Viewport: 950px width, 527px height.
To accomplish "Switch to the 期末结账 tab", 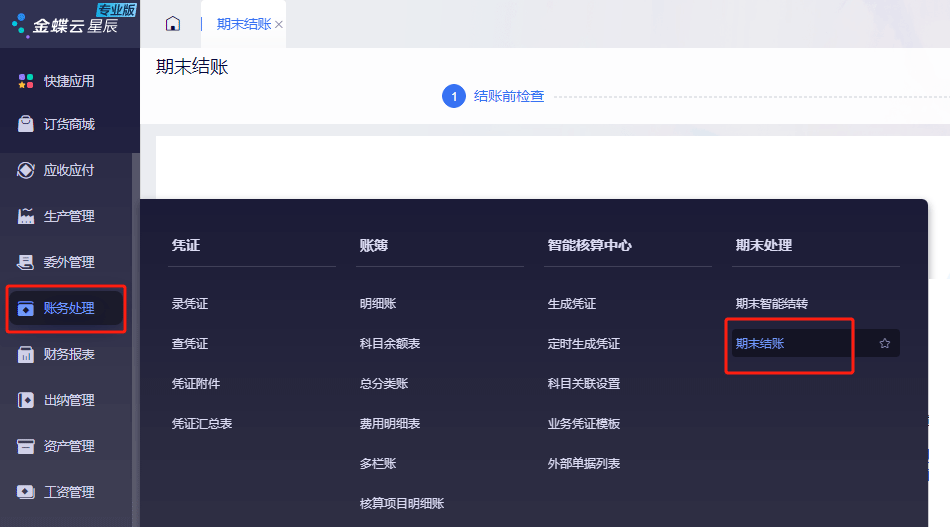I will pos(244,24).
